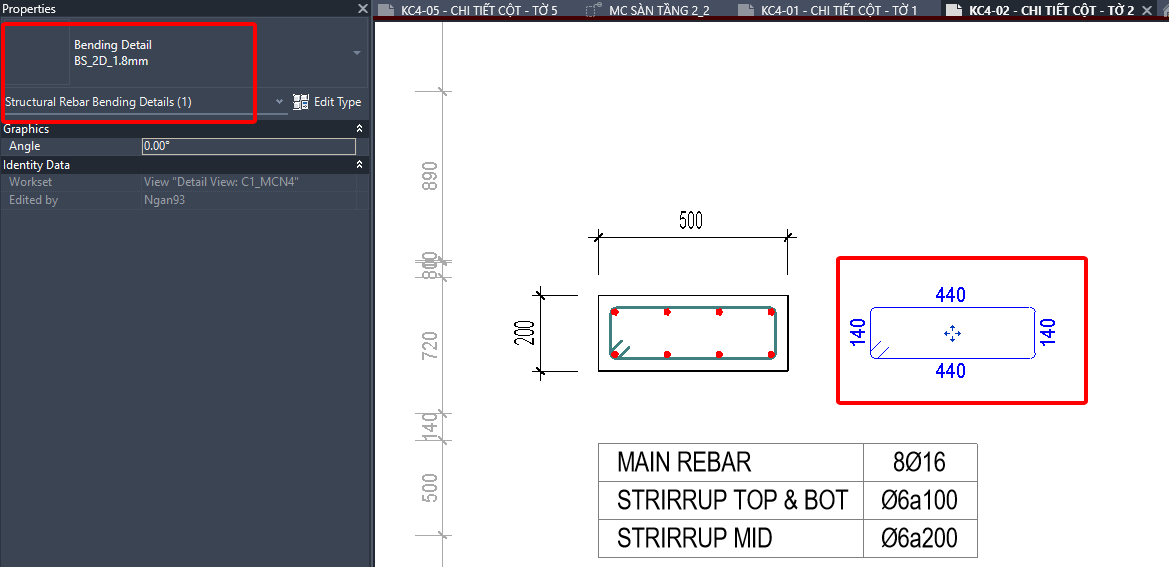
Task: Click the Edit Type icon
Action: (301, 102)
